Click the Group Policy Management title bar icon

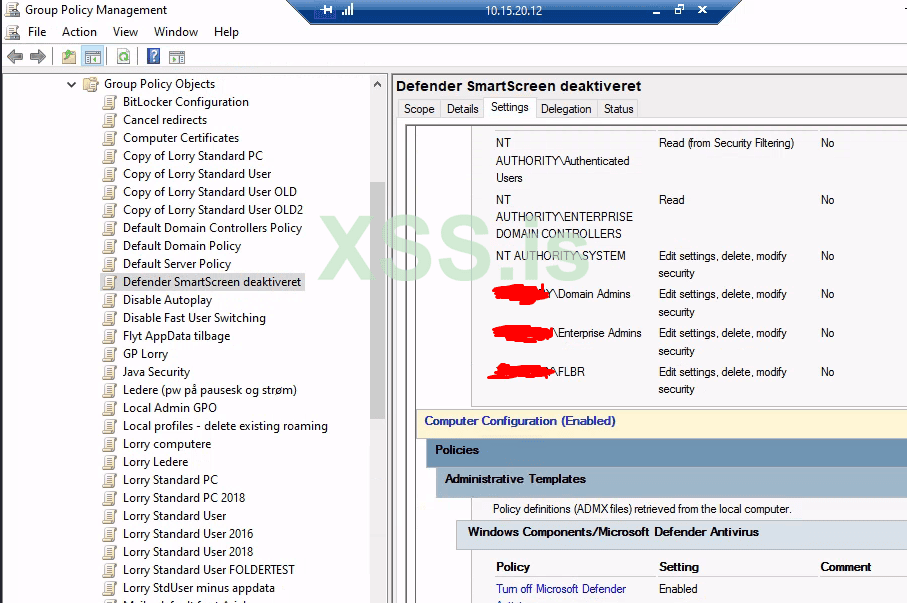pos(12,9)
